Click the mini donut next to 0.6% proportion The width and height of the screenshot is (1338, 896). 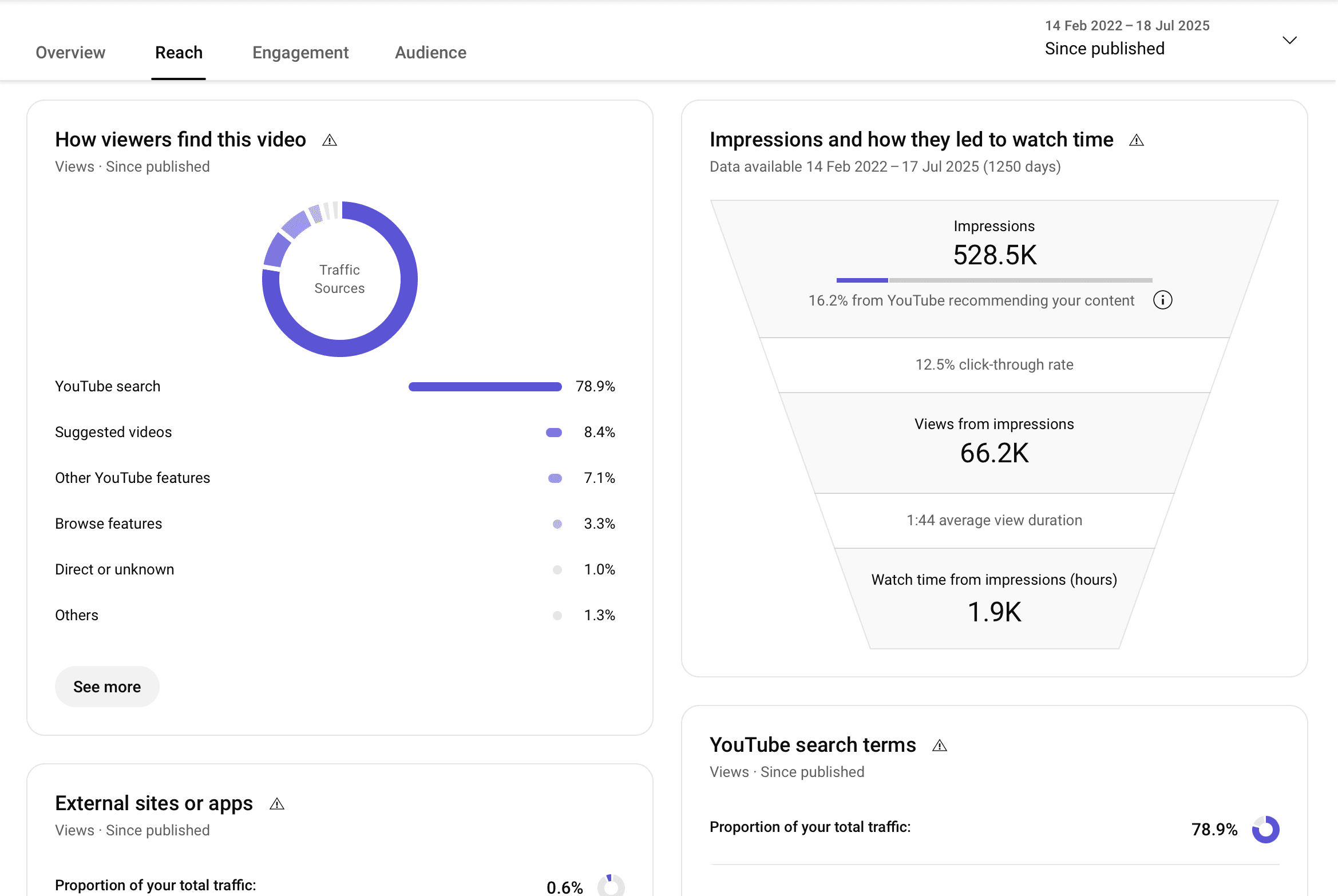coord(611,886)
